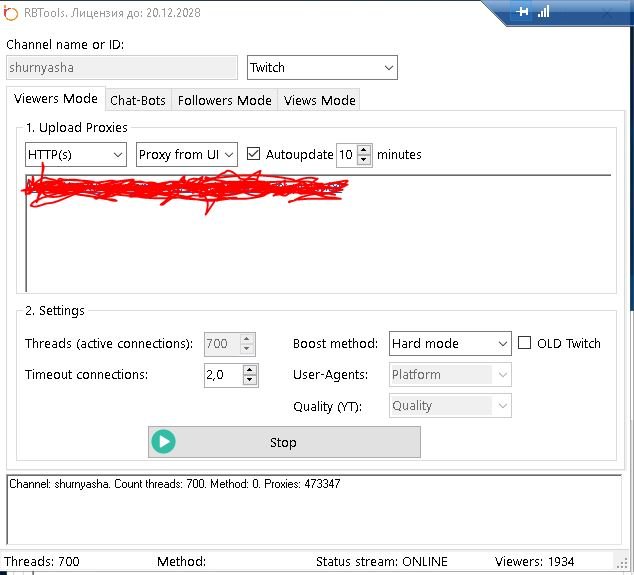The width and height of the screenshot is (634, 575).
Task: Decrease Timeout connections value with down arrow
Action: coord(249,380)
